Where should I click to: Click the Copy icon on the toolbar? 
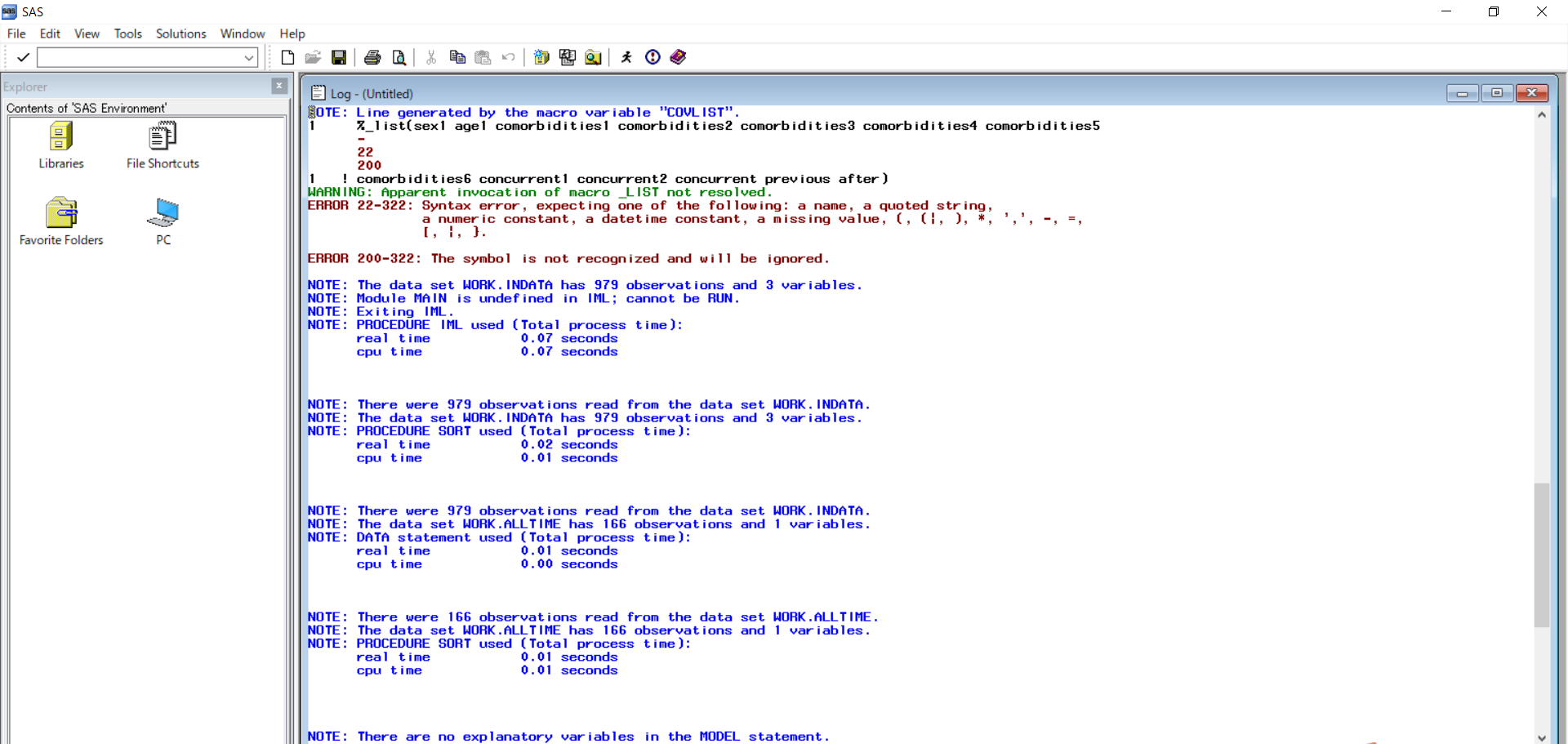coord(457,57)
